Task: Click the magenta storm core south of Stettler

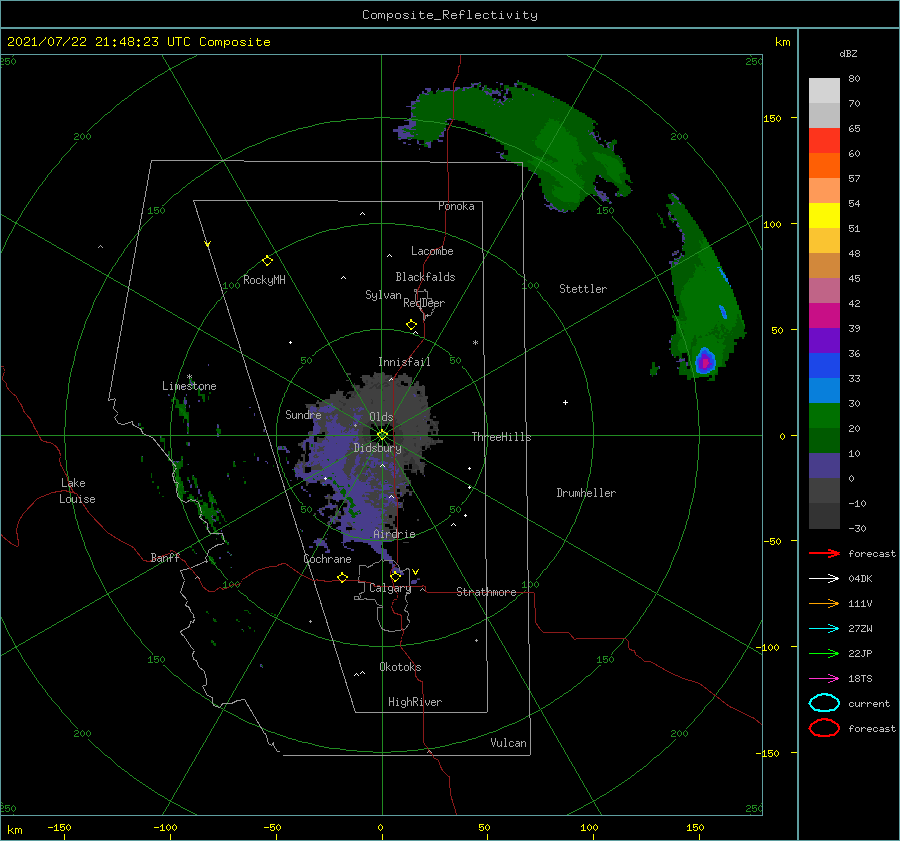Action: pyautogui.click(x=704, y=362)
